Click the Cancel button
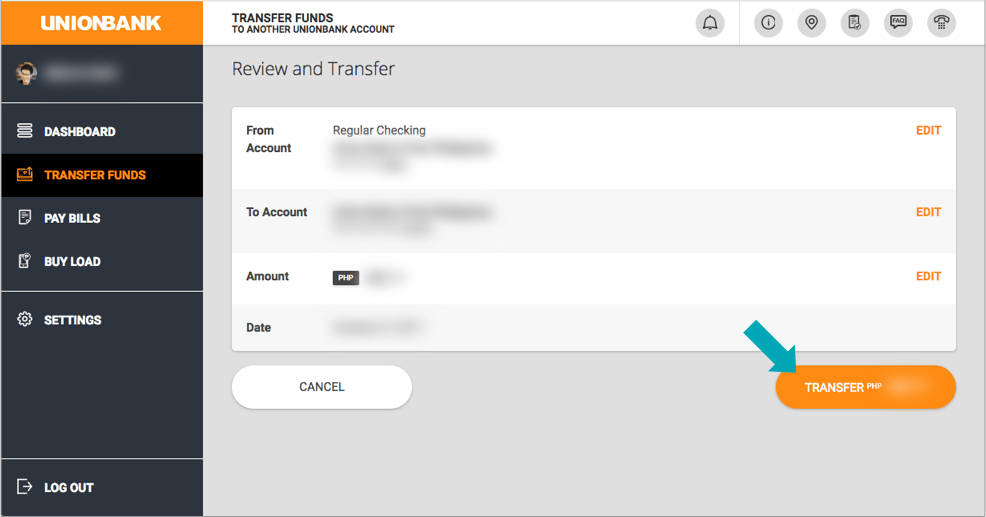 [322, 387]
